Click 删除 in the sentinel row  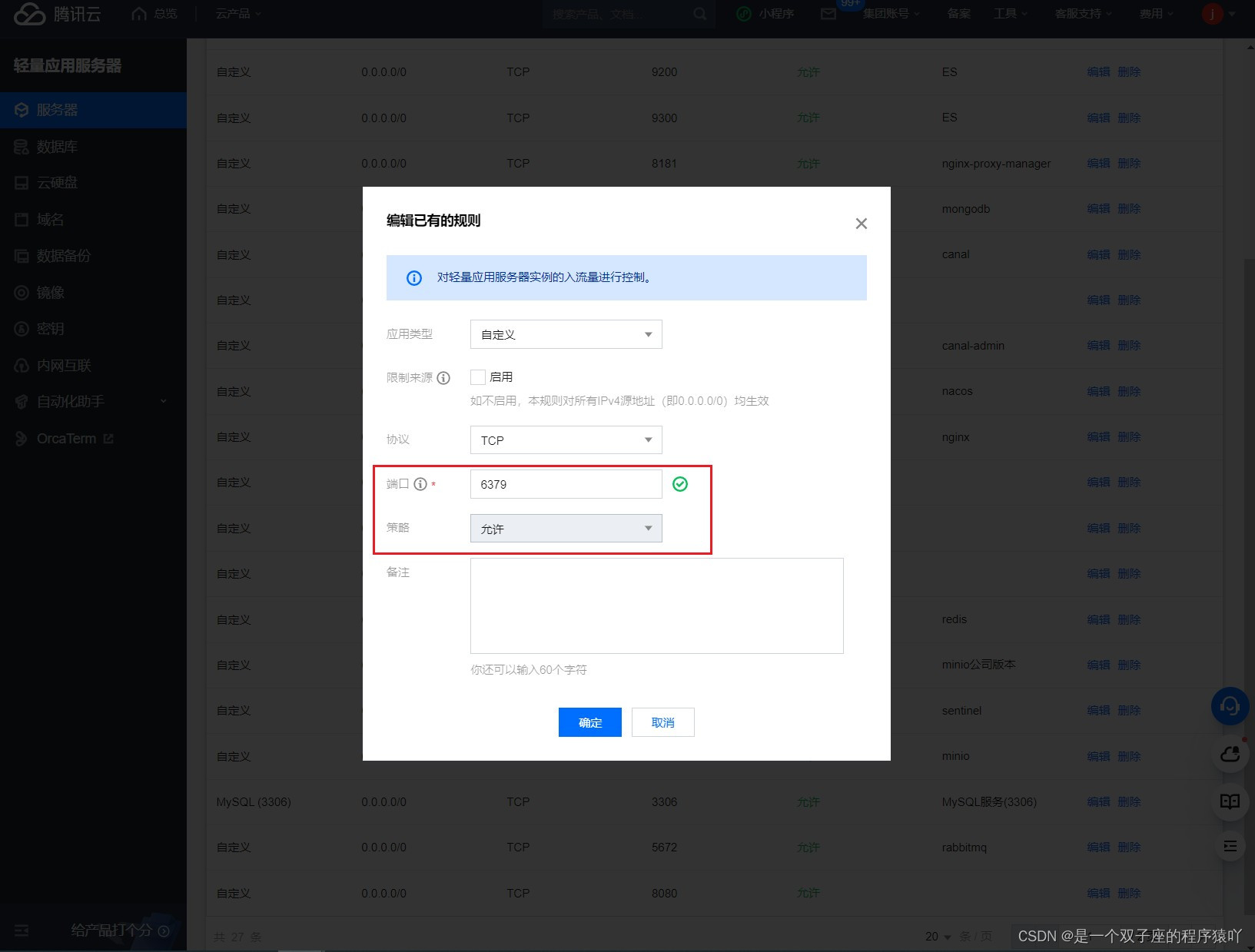pos(1129,711)
